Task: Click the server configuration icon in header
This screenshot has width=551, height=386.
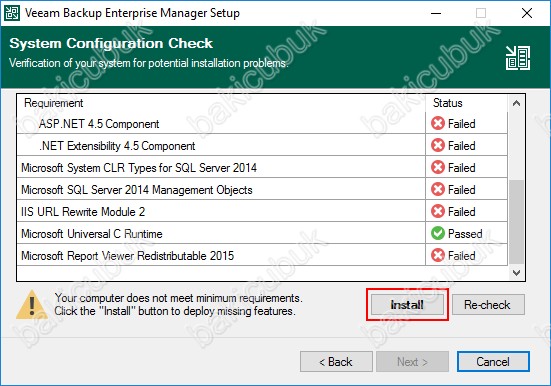Action: (x=518, y=58)
